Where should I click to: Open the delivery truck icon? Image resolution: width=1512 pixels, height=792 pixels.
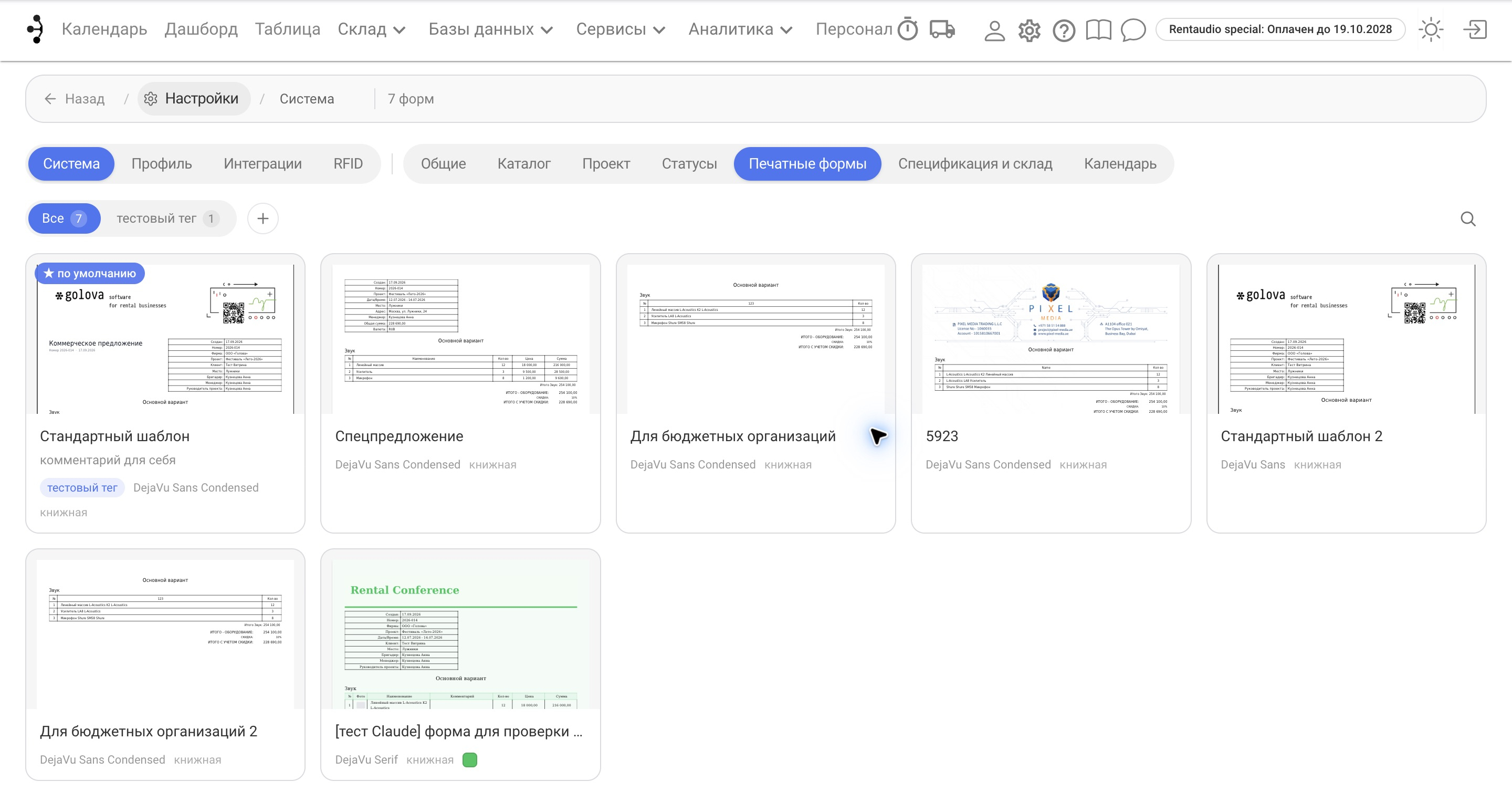(x=942, y=29)
